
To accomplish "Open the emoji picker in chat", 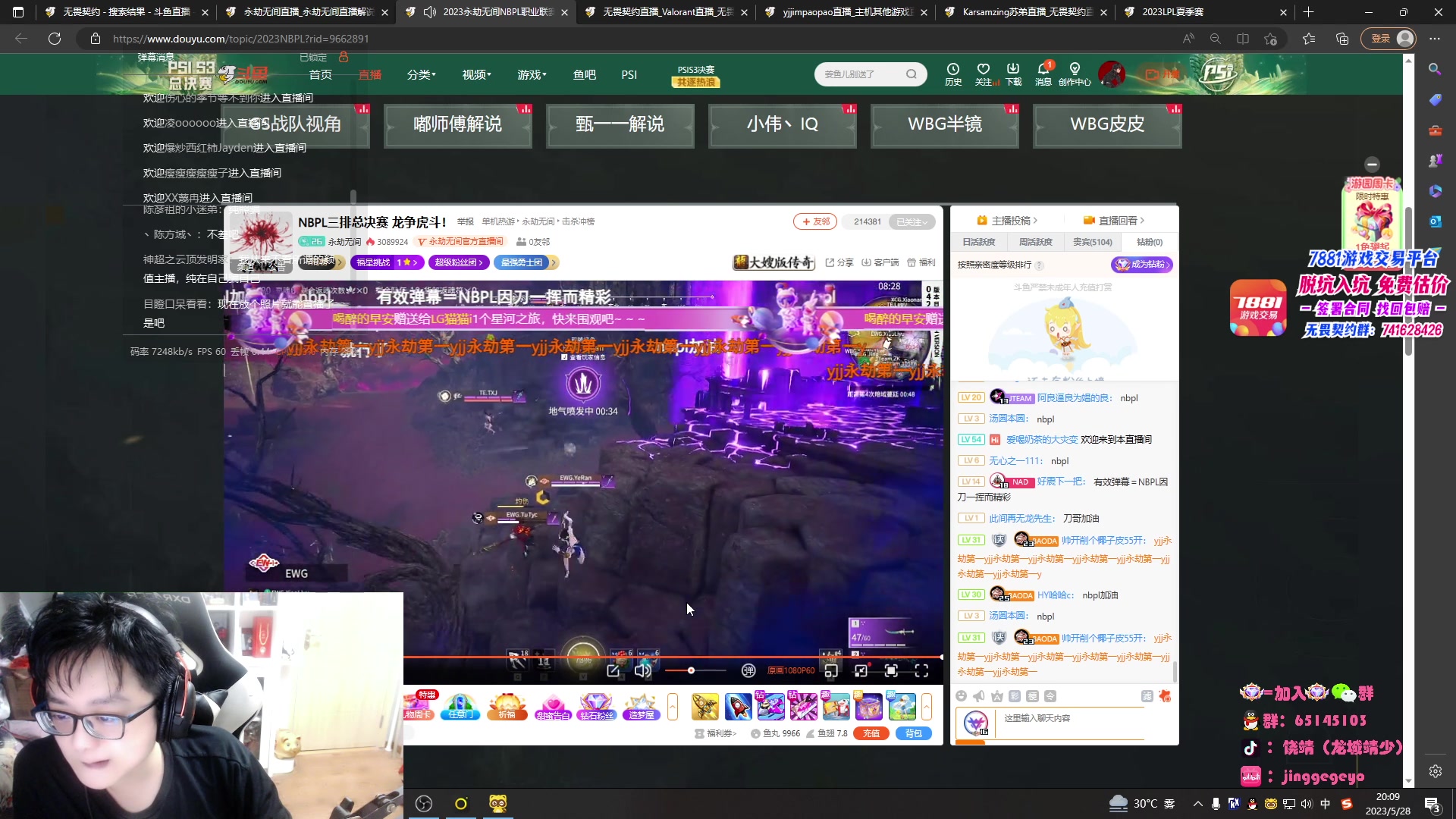I will 962,696.
